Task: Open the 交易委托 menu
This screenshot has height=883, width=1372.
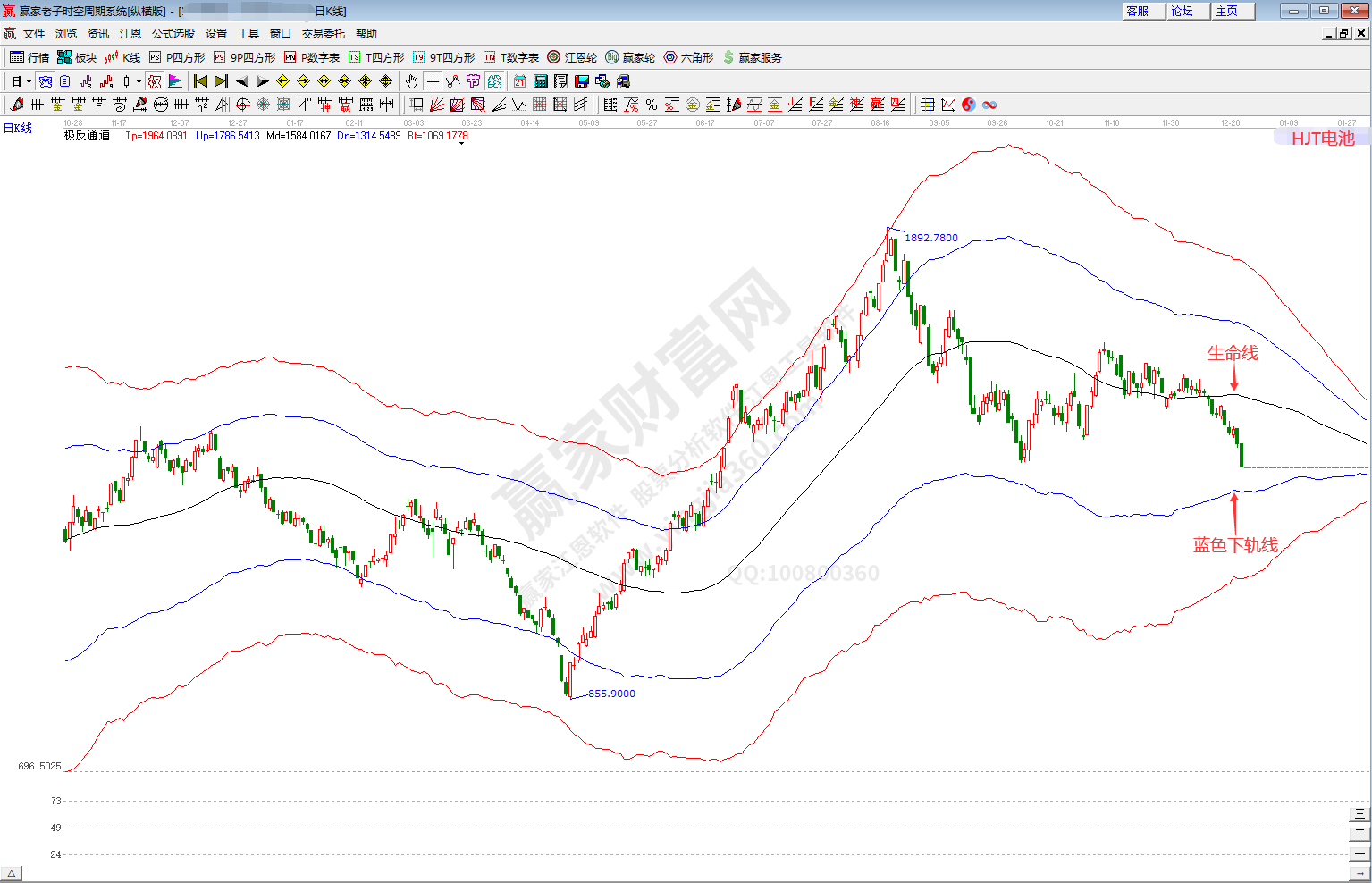Action: pos(323,34)
